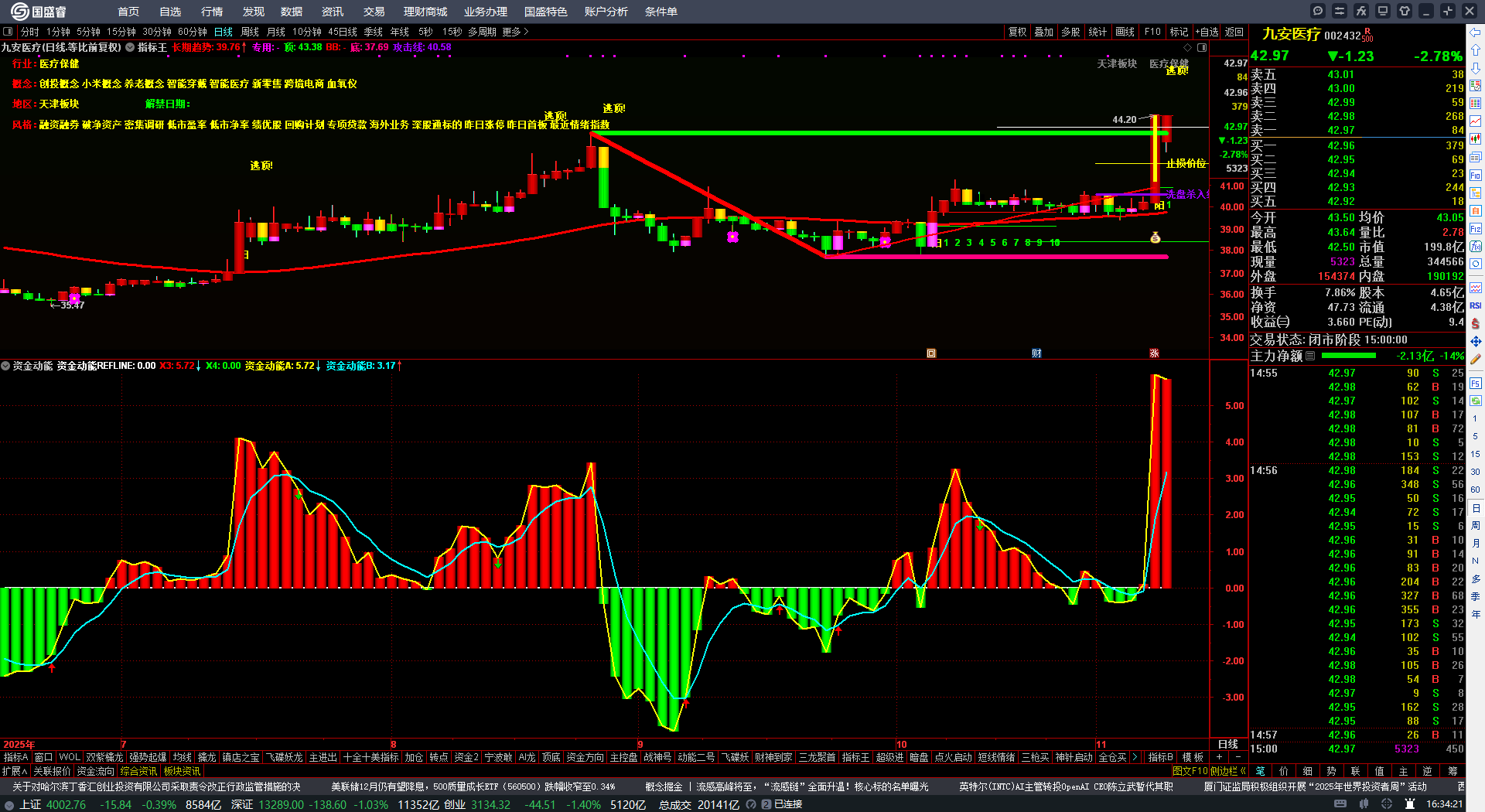The height and width of the screenshot is (812, 1485).
Task: Click the 主力净额 list icon
Action: [1310, 357]
